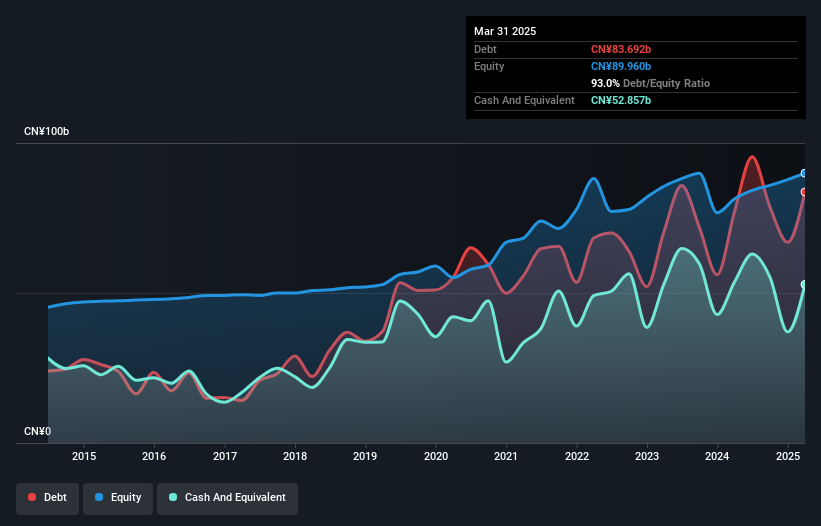Select the 2021 x-axis label

point(506,456)
